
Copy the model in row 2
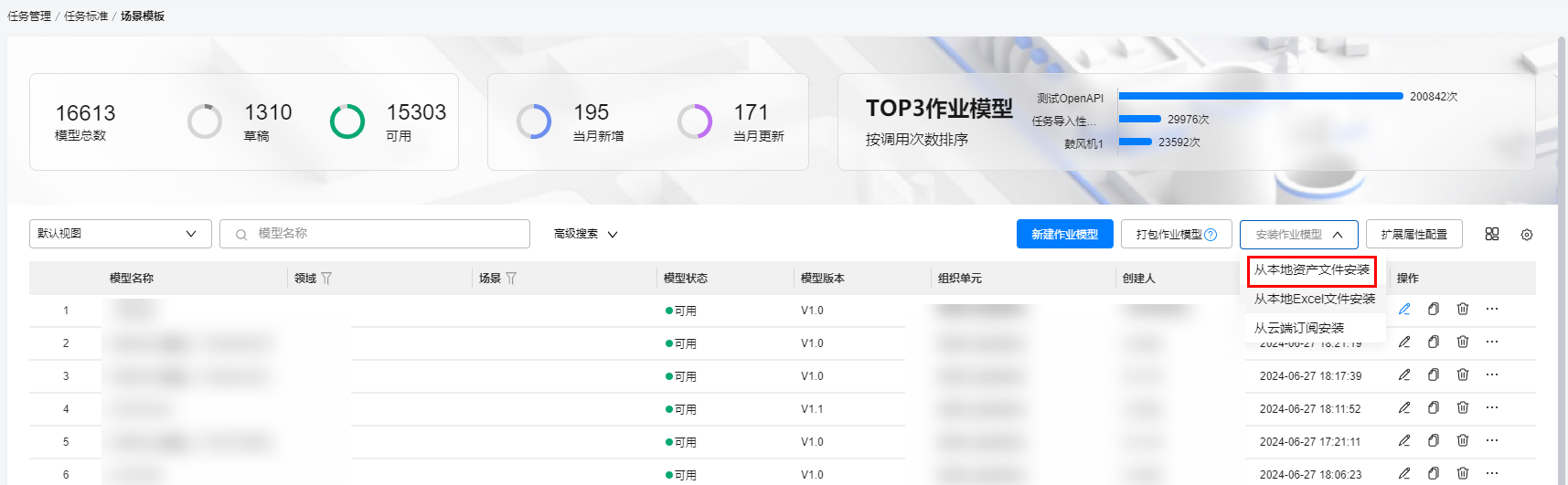click(x=1434, y=342)
